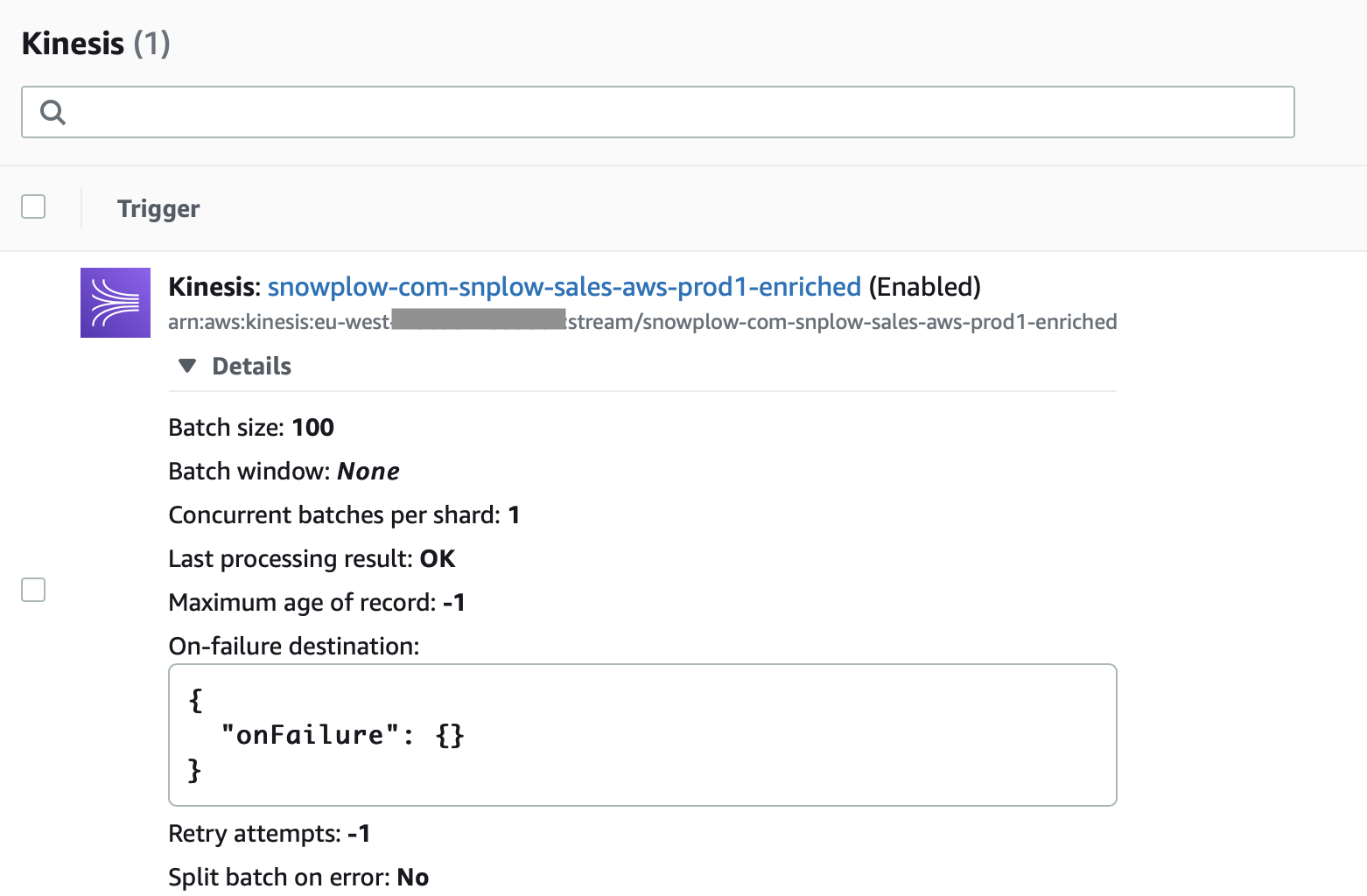Click the Kinesis stream service icon
Screen dimensions: 1367x896
116,303
